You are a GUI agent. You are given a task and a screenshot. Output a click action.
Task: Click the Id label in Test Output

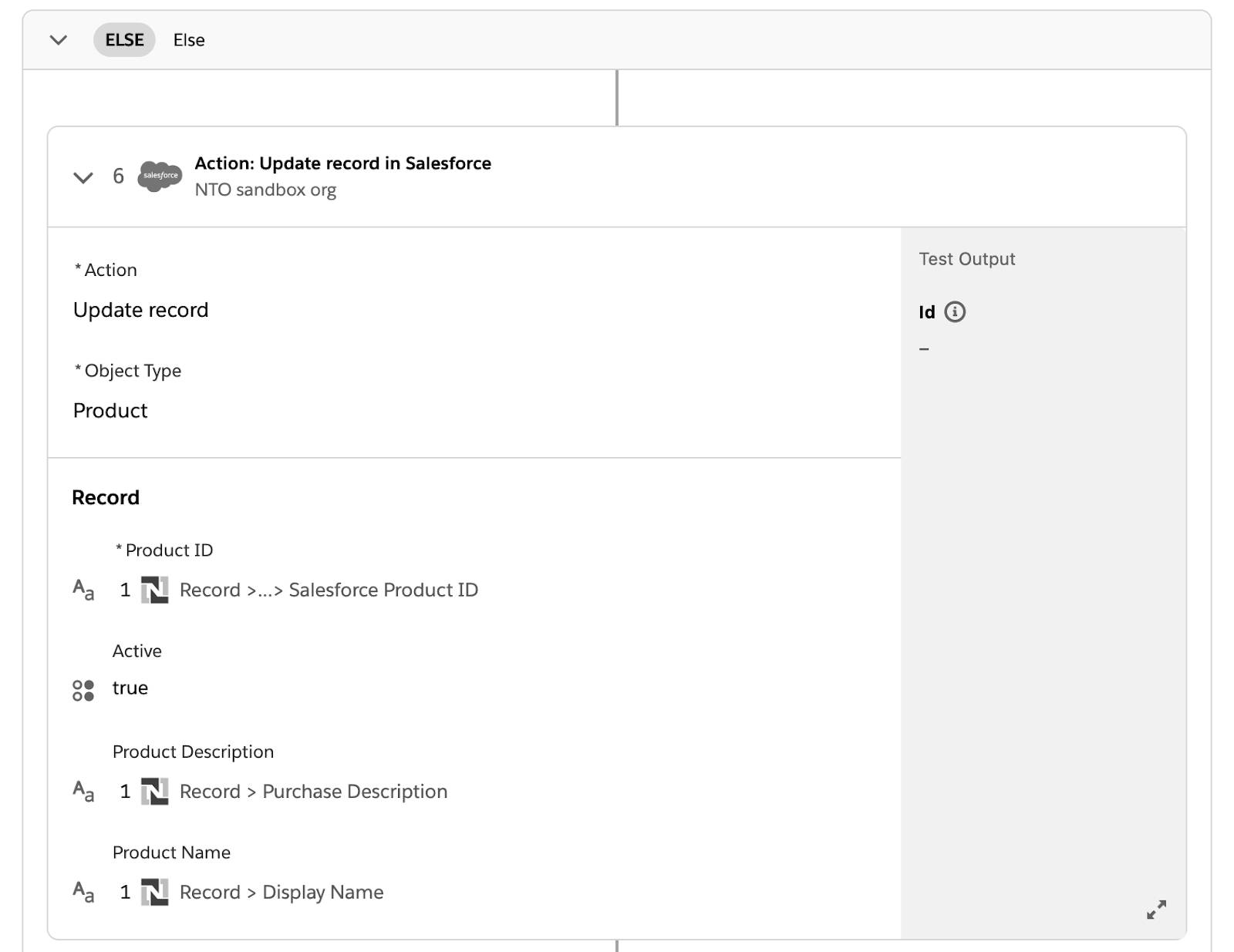pyautogui.click(x=927, y=312)
